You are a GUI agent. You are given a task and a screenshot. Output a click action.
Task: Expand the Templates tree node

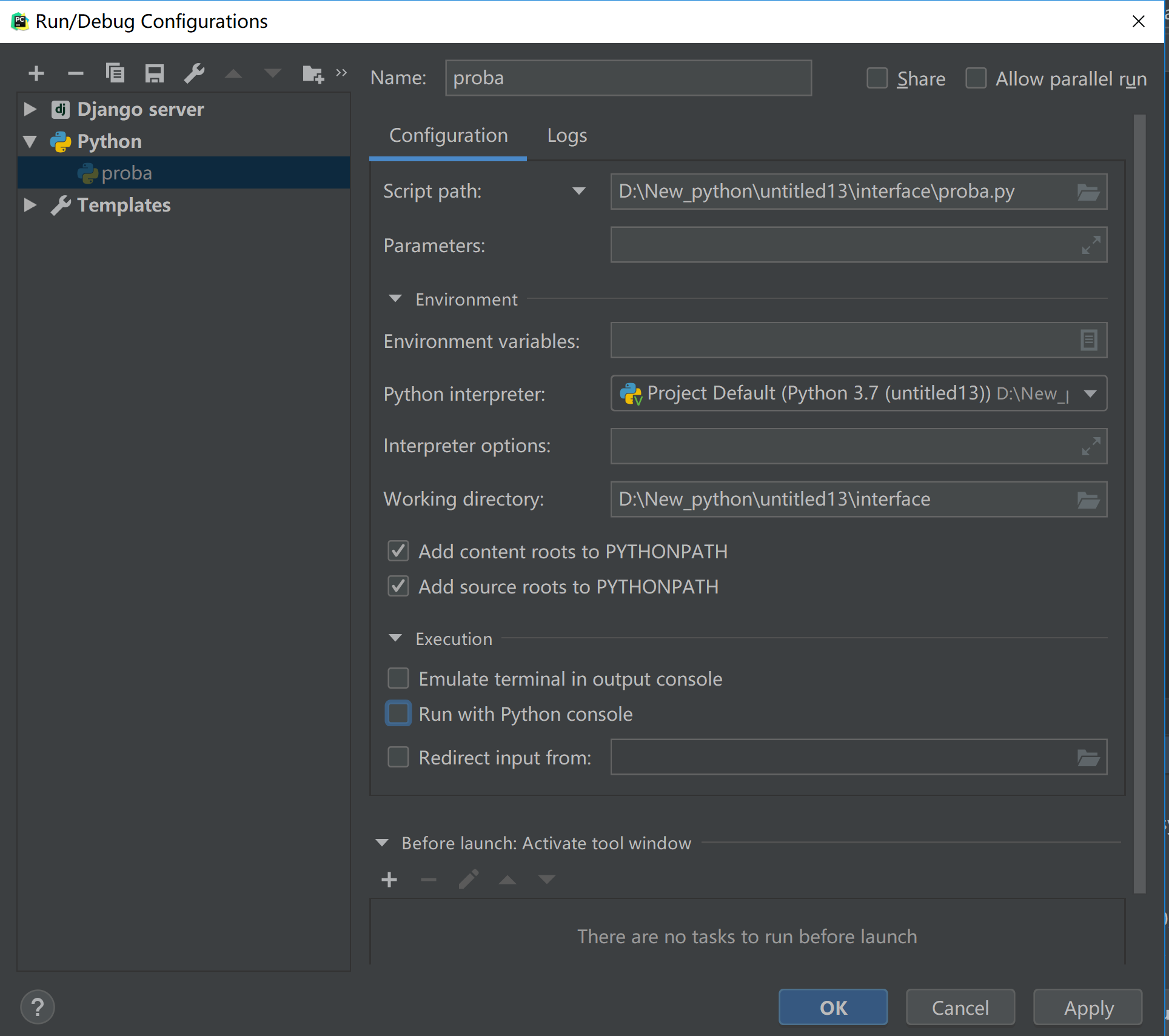(x=29, y=205)
